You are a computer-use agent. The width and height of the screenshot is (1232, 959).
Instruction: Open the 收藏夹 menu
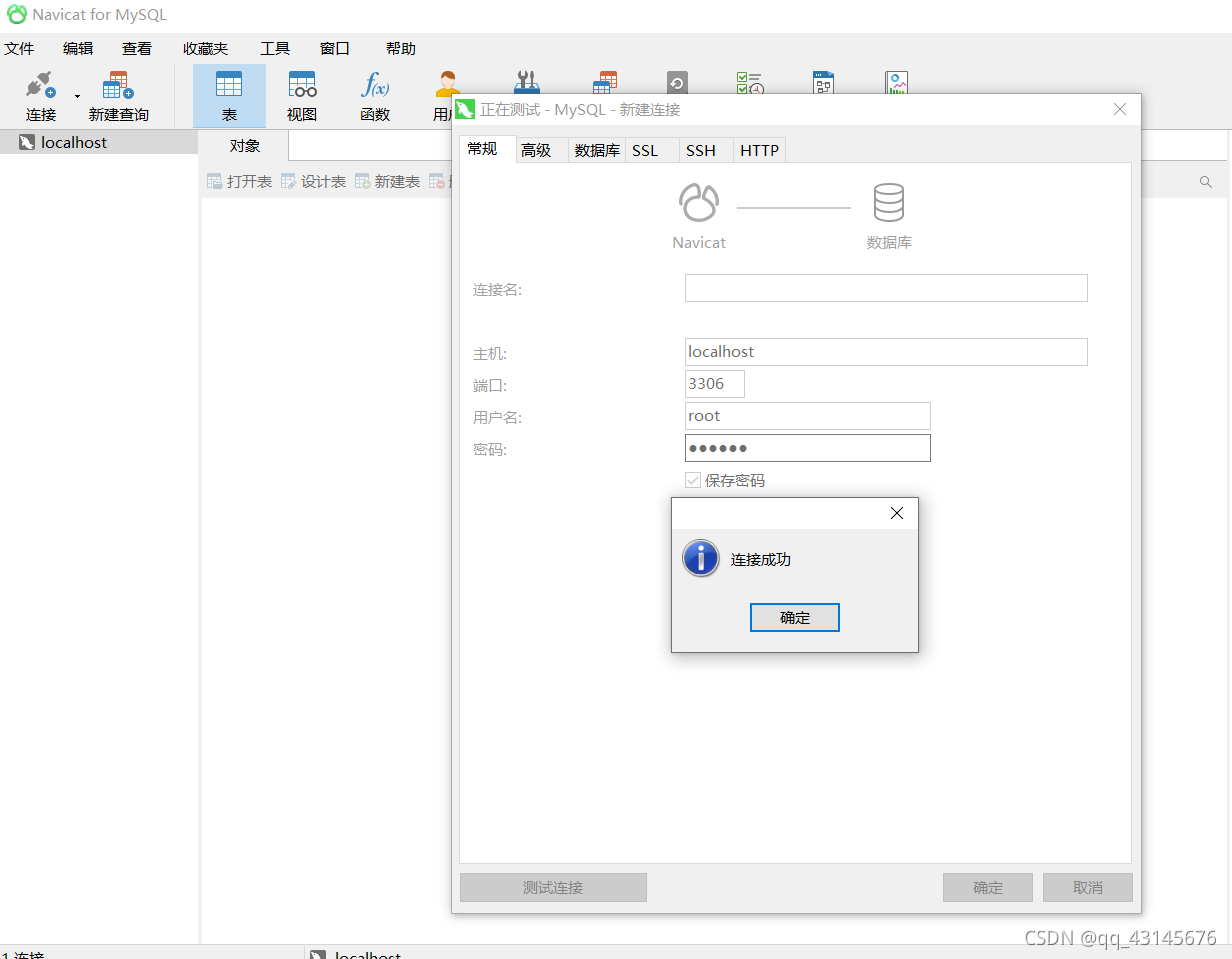(205, 48)
